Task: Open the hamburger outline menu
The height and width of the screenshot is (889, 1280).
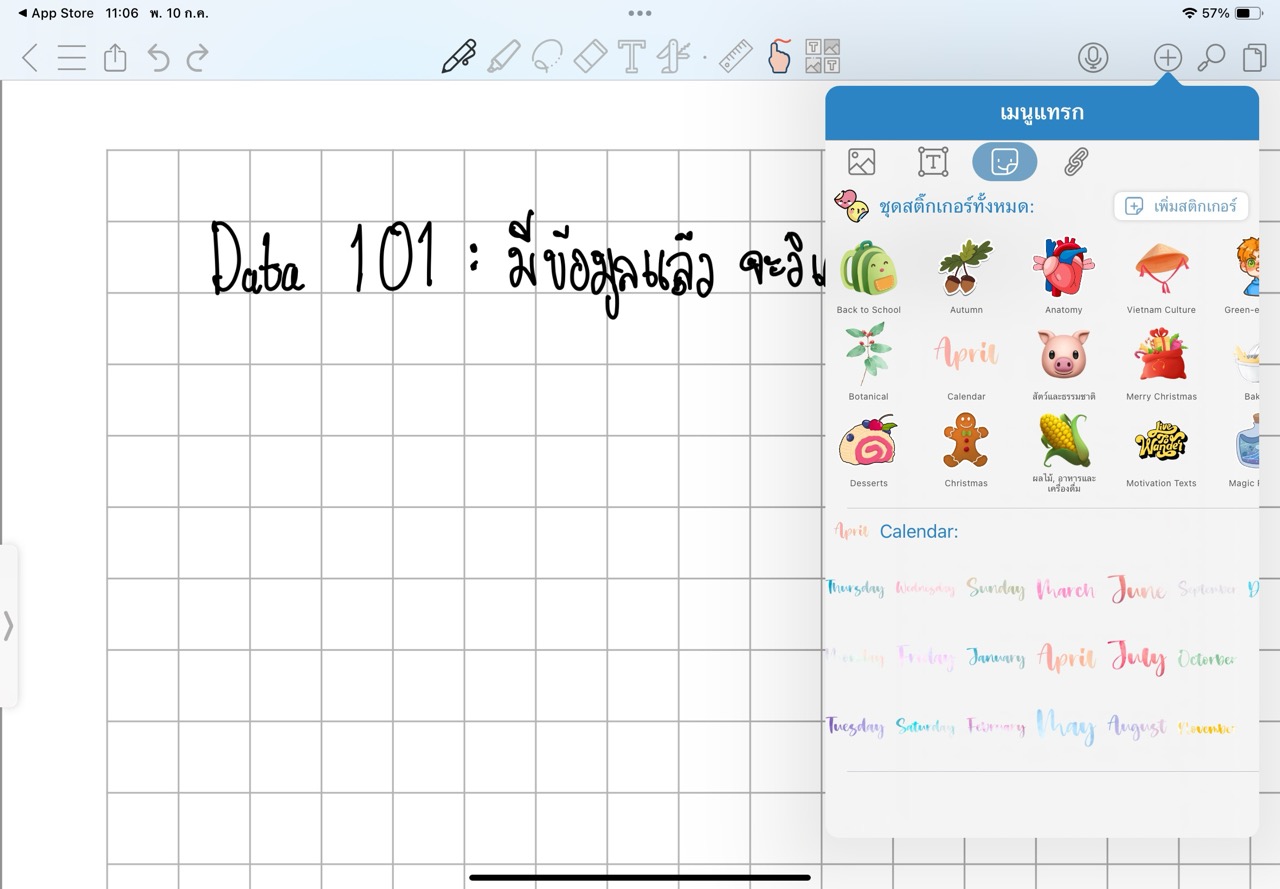Action: coord(71,58)
